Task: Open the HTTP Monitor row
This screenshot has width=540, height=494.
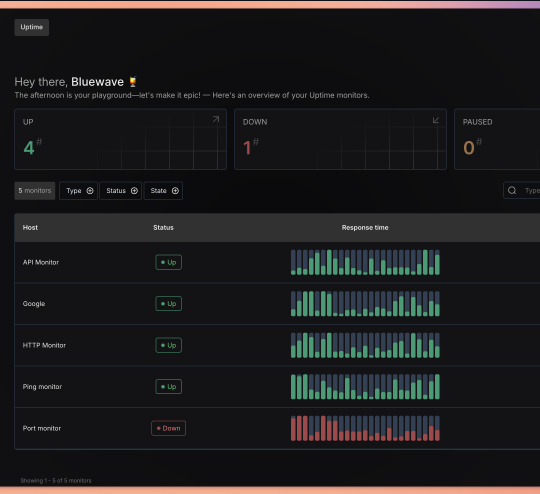Action: (x=277, y=345)
